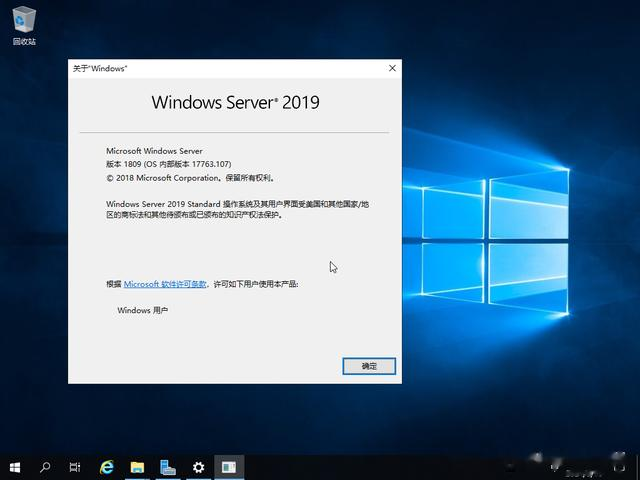Click the '© 2018 Microsoft Corporation' line
Image resolution: width=640 pixels, height=480 pixels.
[191, 178]
